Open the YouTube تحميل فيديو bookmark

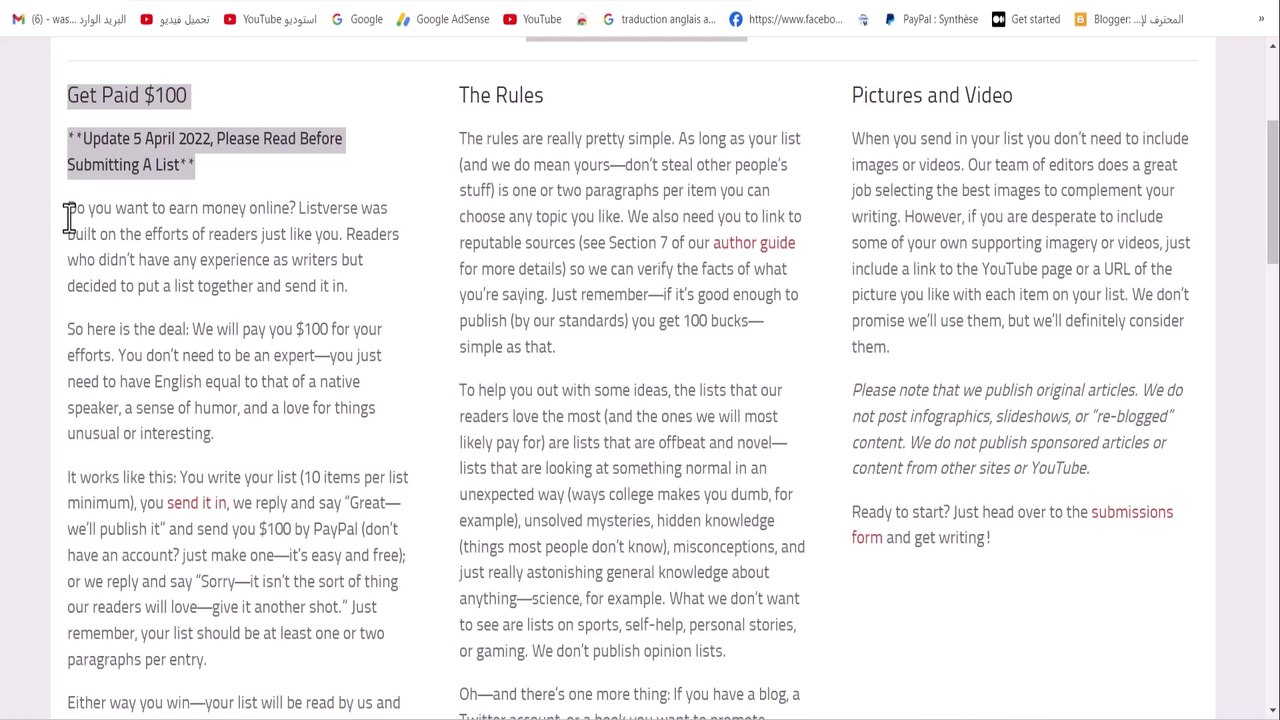pyautogui.click(x=175, y=19)
